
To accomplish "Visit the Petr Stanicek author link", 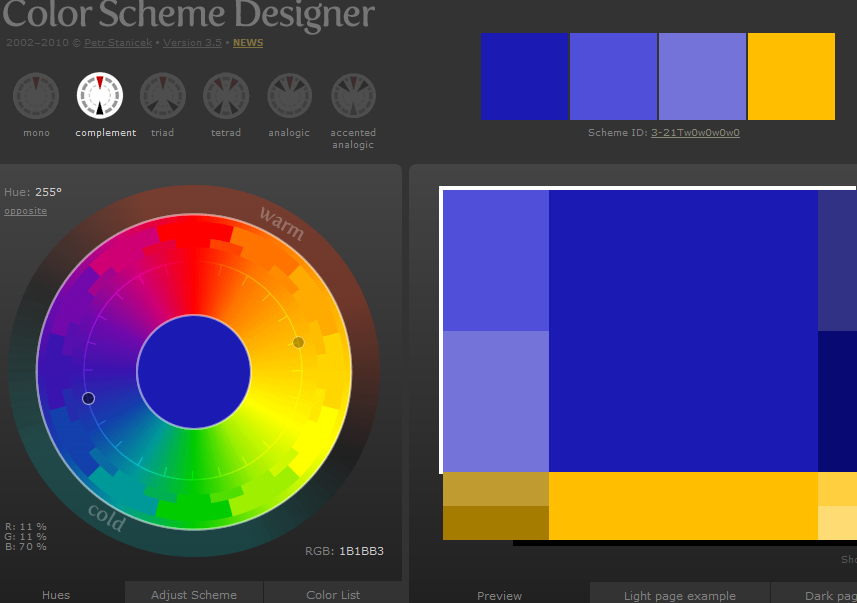I will 117,43.
